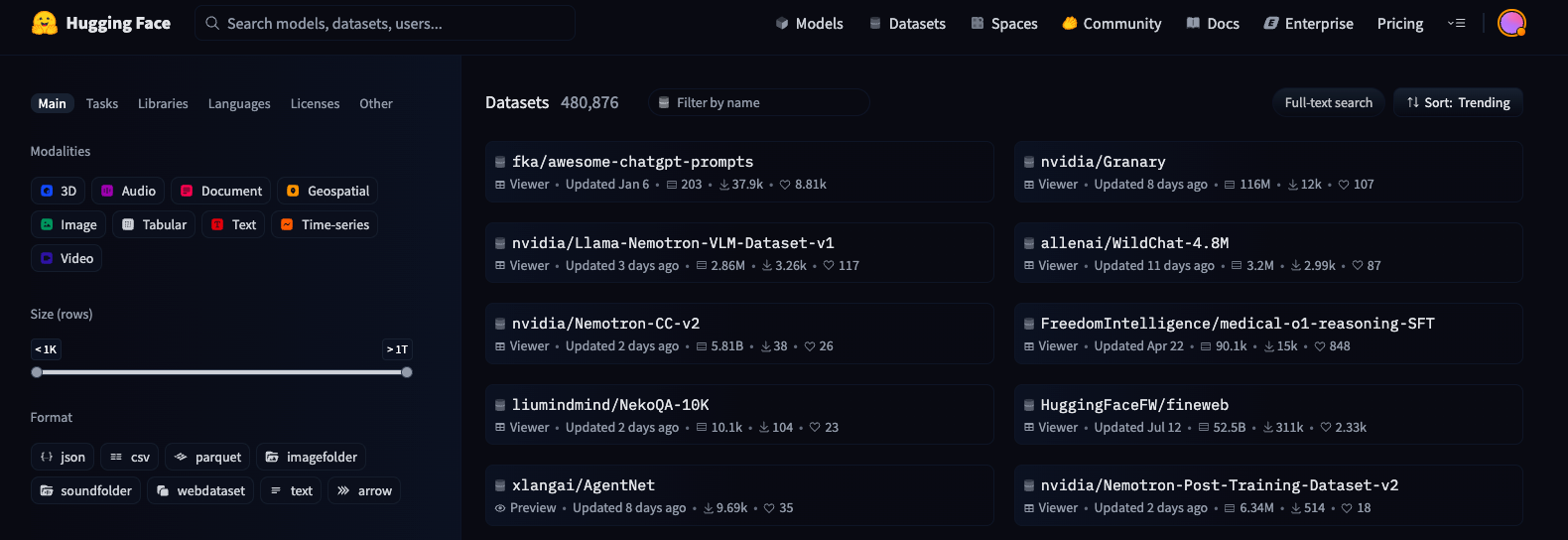The image size is (1568, 540).
Task: Open the fka/awesome-chatgpt-prompts dataset
Action: [632, 161]
